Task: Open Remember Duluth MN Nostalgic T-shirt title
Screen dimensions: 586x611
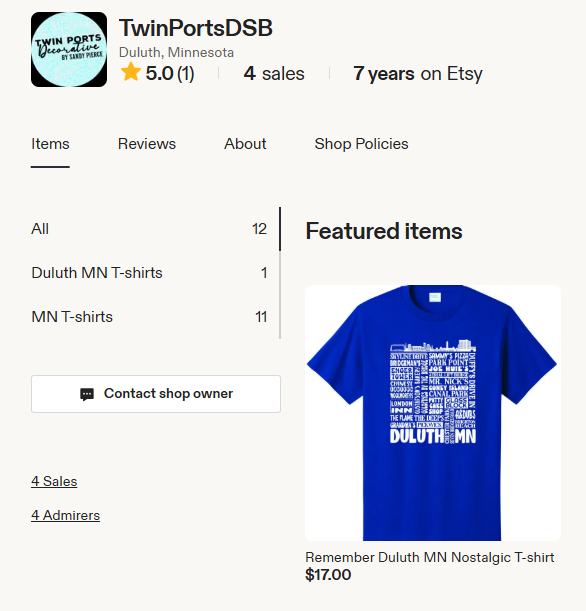Action: pyautogui.click(x=430, y=557)
